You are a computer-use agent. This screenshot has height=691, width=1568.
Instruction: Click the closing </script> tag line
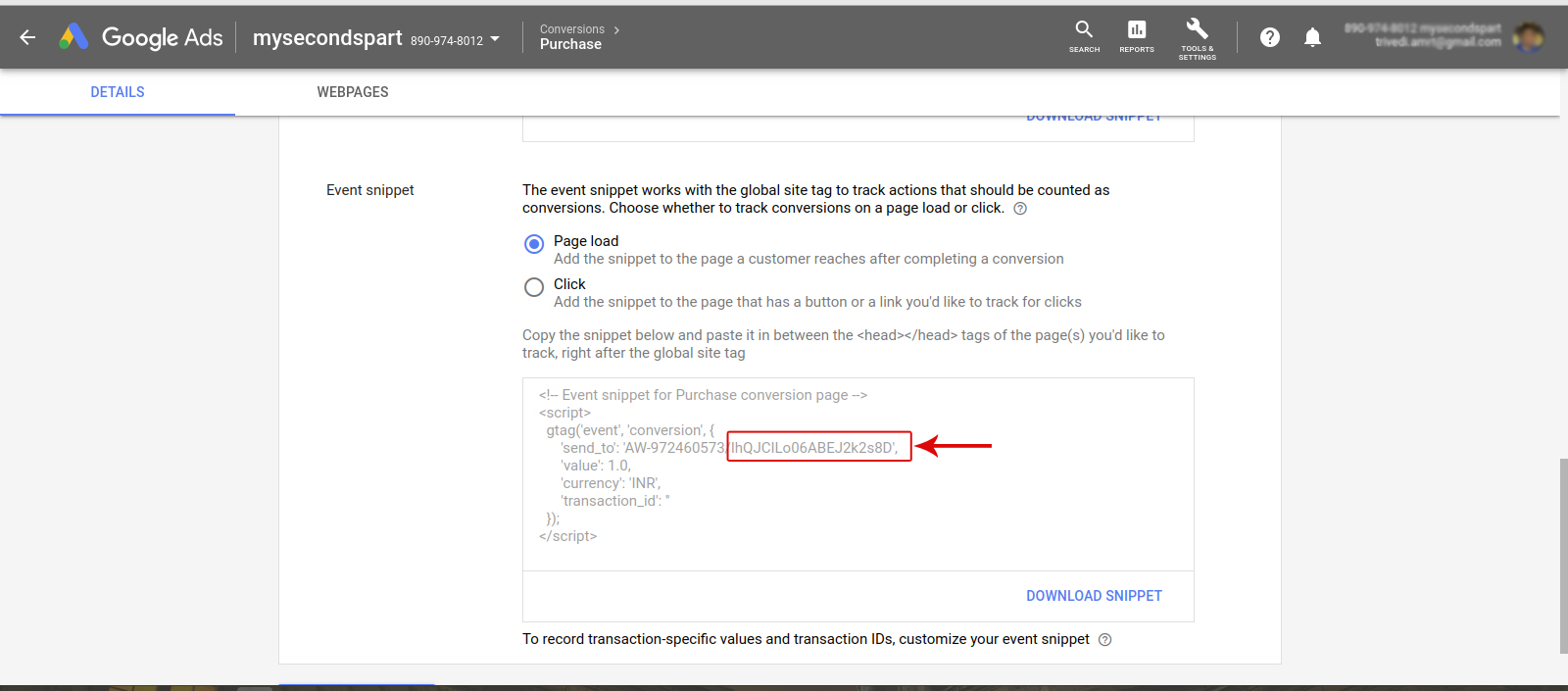(567, 536)
